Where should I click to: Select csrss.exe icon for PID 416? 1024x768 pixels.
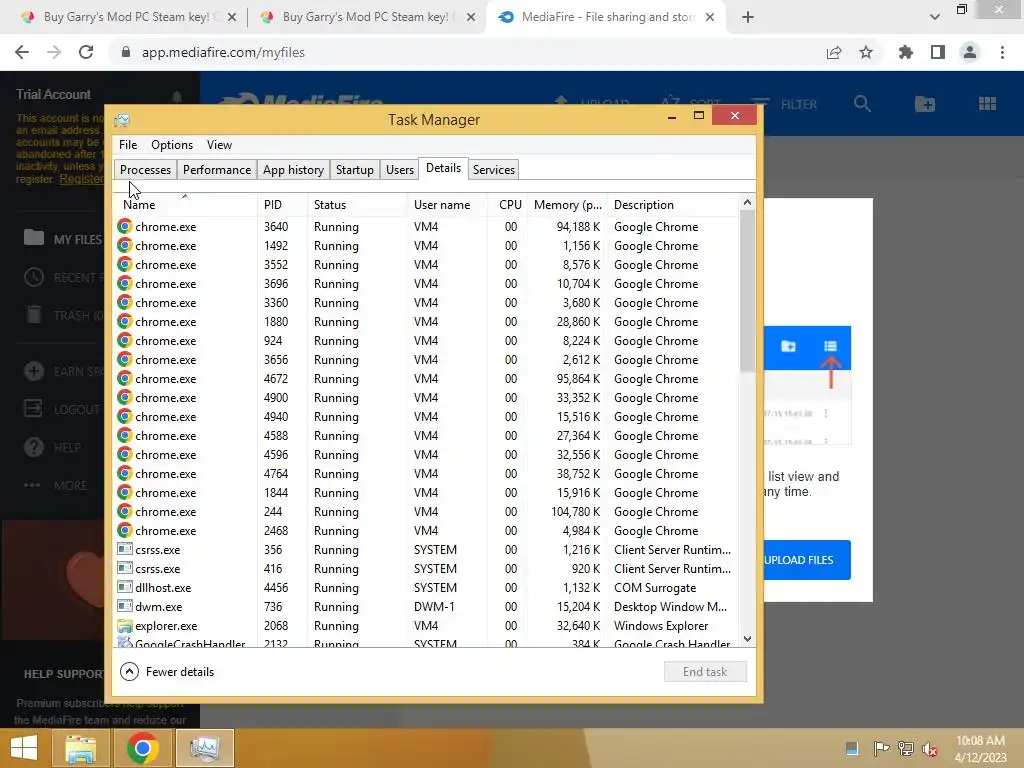click(x=125, y=568)
